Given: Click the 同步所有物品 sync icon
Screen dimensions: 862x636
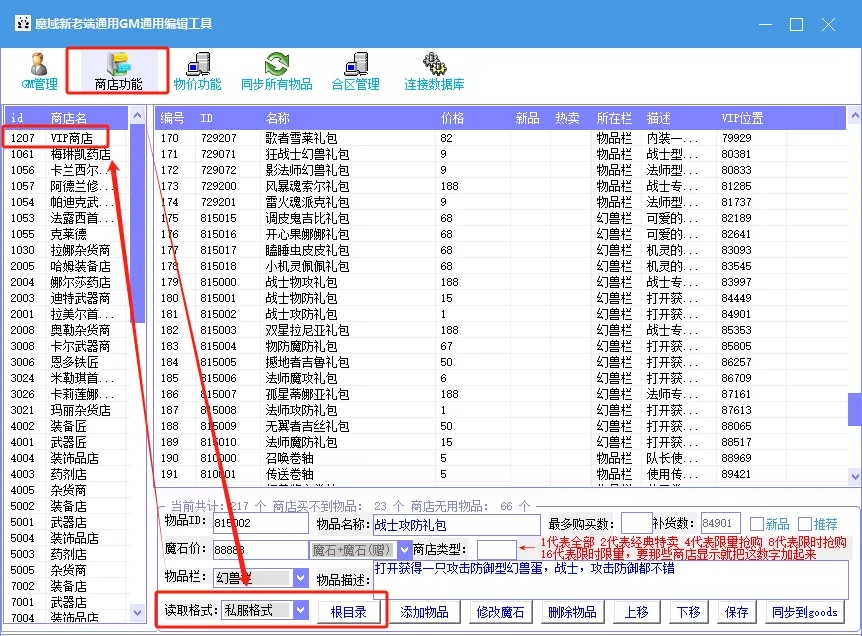Looking at the screenshot, I should (277, 72).
